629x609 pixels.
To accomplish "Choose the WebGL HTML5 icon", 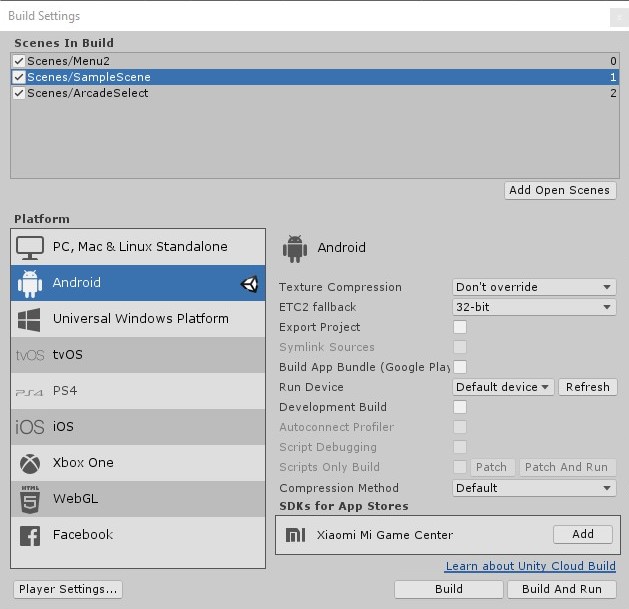I will point(30,498).
